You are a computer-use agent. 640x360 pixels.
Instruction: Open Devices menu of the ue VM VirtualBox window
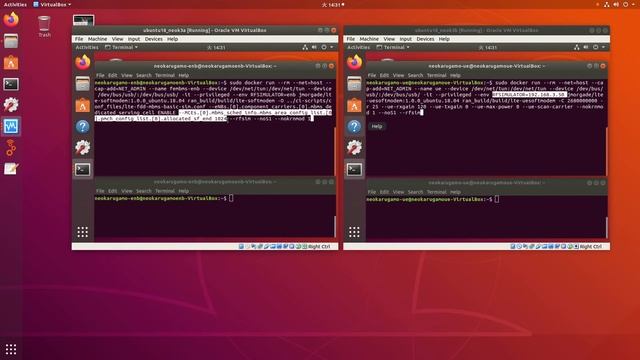coord(425,39)
